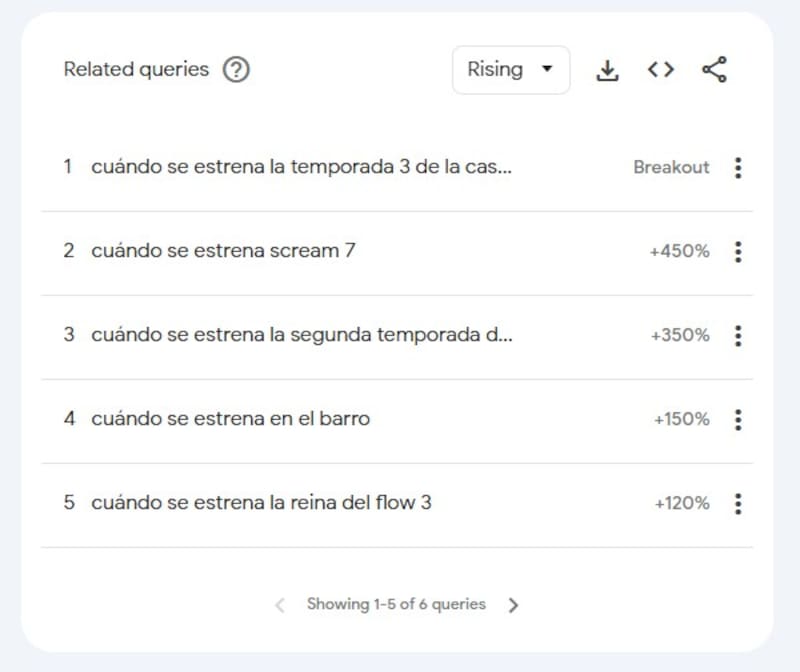
Task: Open the query about la segunda temporada
Action: point(301,336)
